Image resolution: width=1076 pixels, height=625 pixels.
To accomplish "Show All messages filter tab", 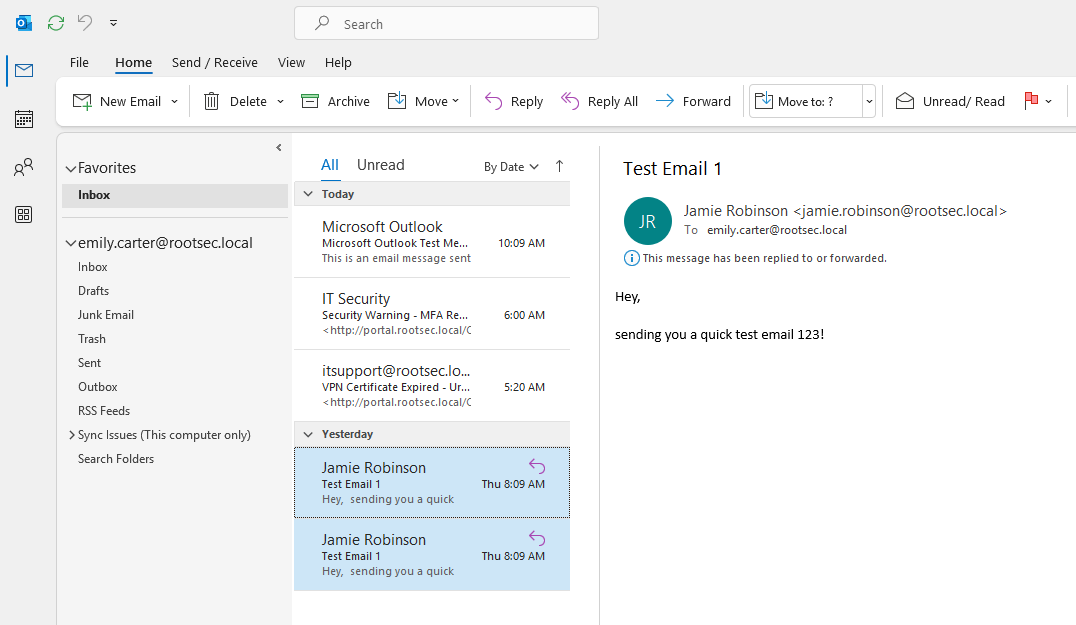I will 329,165.
